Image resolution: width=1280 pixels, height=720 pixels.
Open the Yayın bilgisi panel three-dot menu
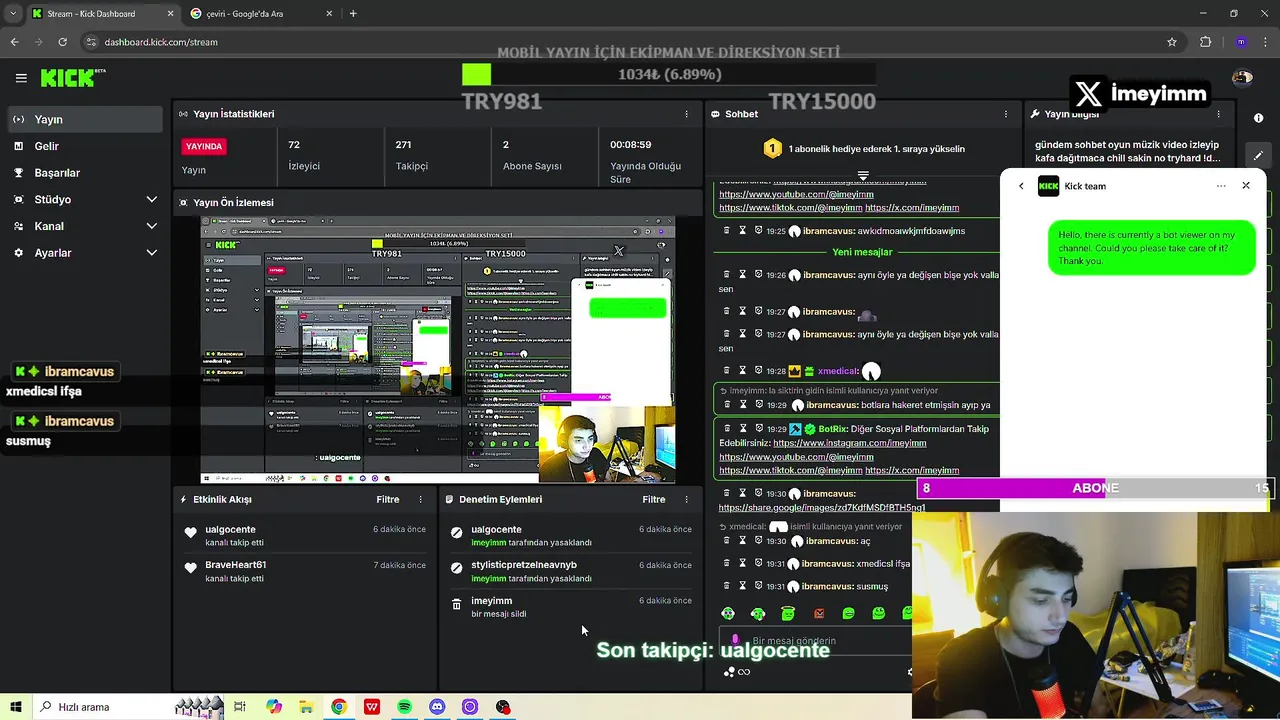tap(1218, 114)
